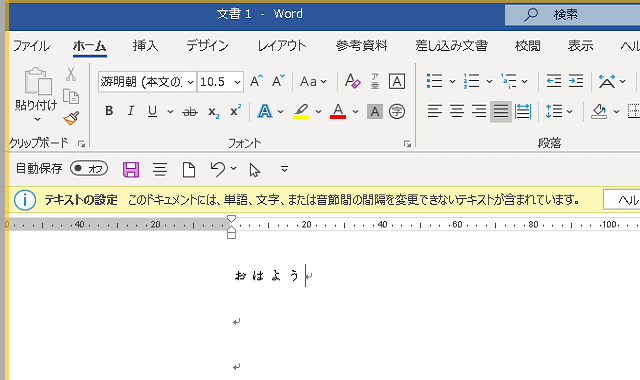Activate the Format Painter brush

71,118
